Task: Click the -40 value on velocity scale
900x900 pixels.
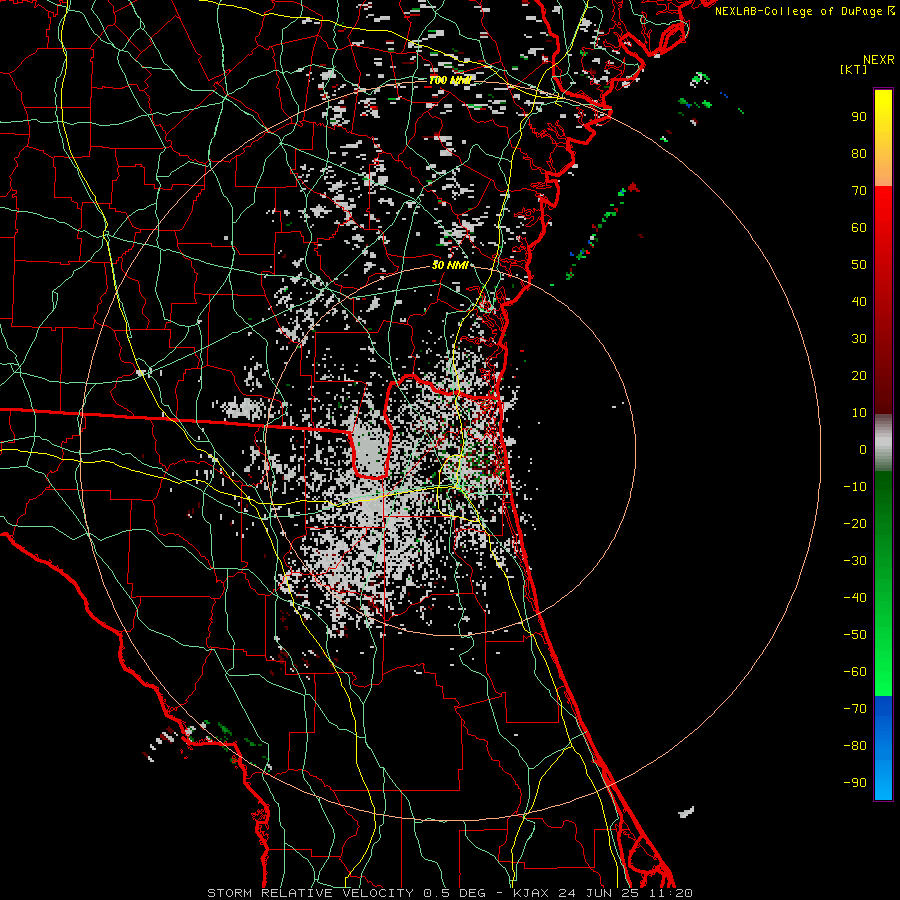Action: pyautogui.click(x=855, y=598)
